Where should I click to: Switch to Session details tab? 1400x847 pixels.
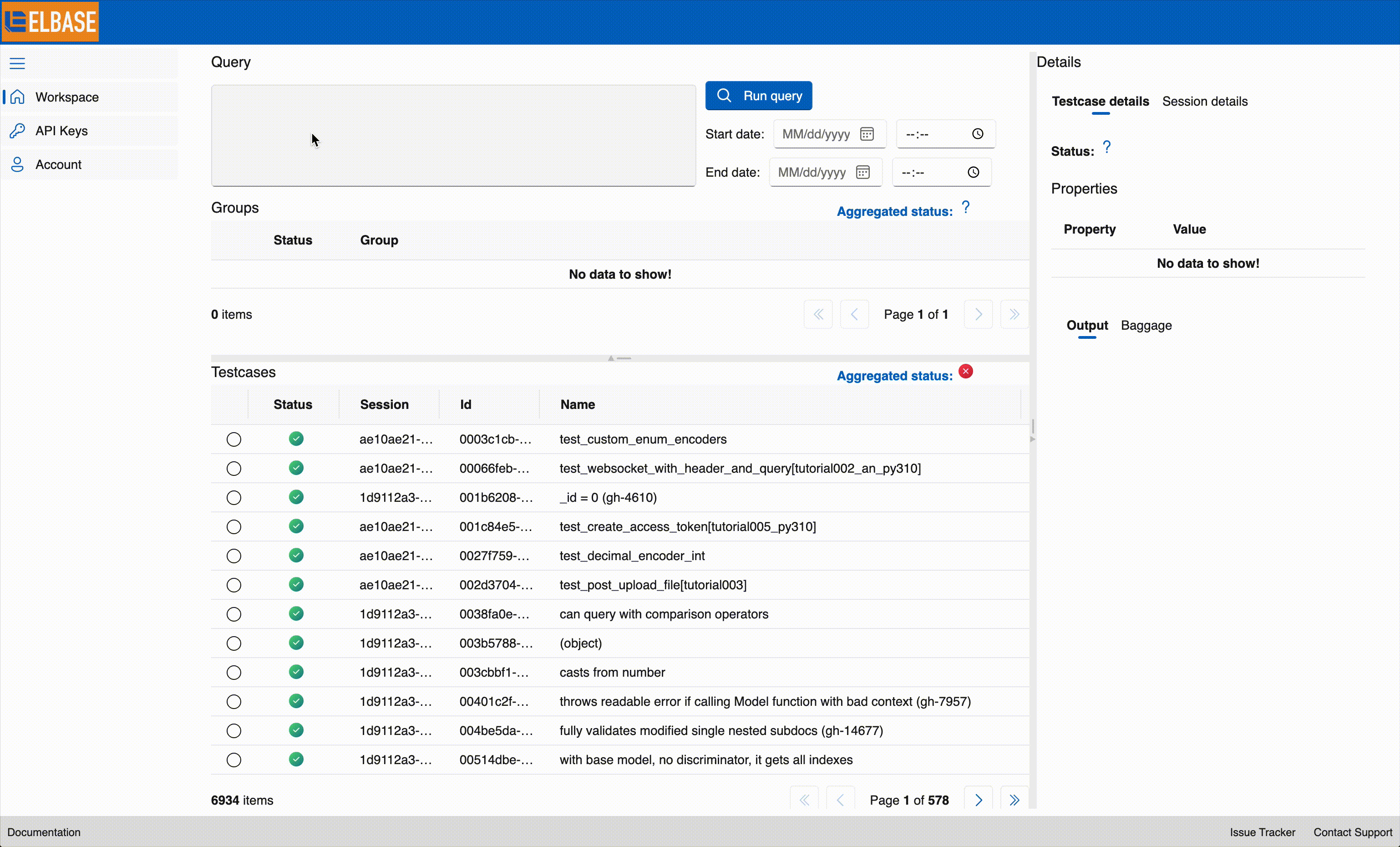(1205, 101)
